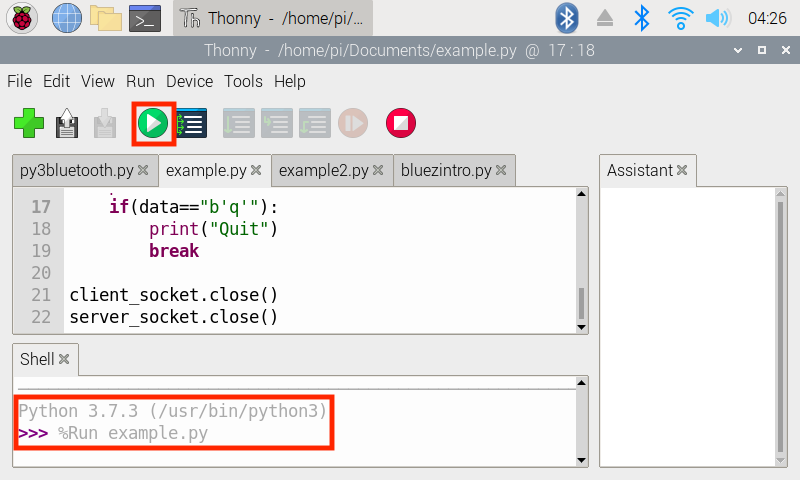Screen dimensions: 800x480
Task: Click the if(data=="b'q'") line
Action: [x=193, y=207]
